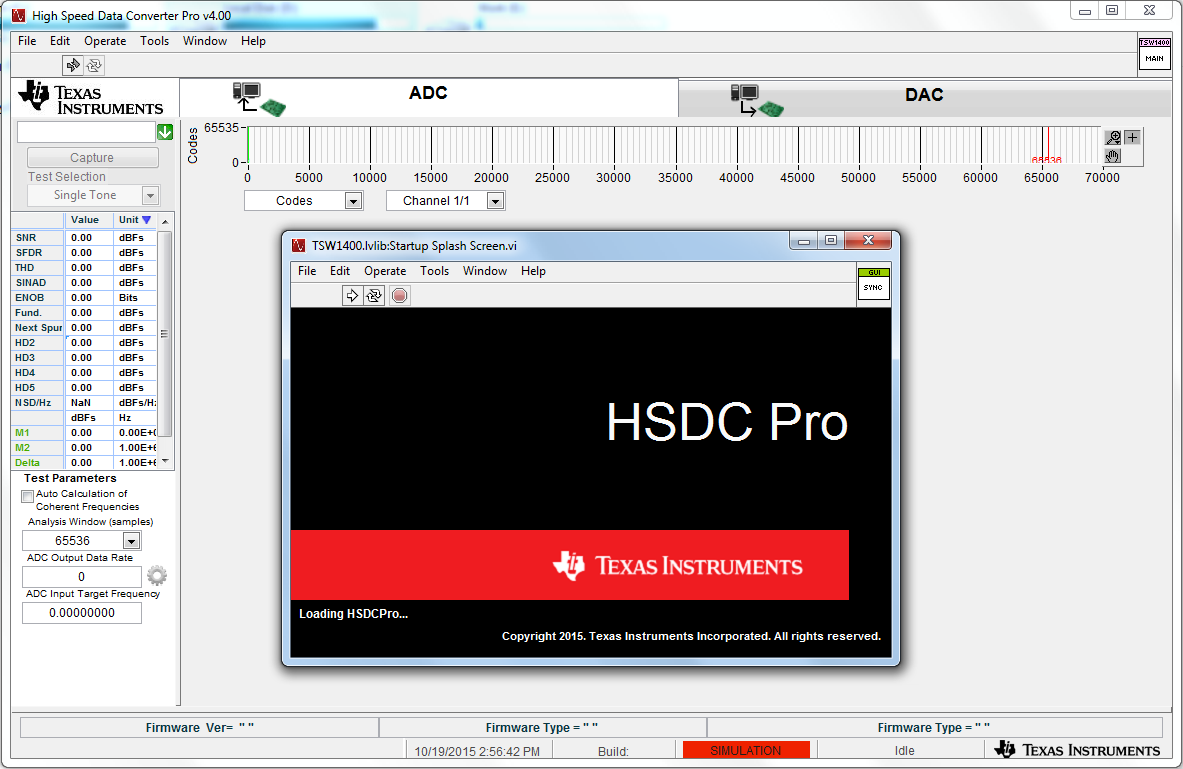Click the SNR row value 0.00
This screenshot has width=1183, height=769.
[x=89, y=238]
